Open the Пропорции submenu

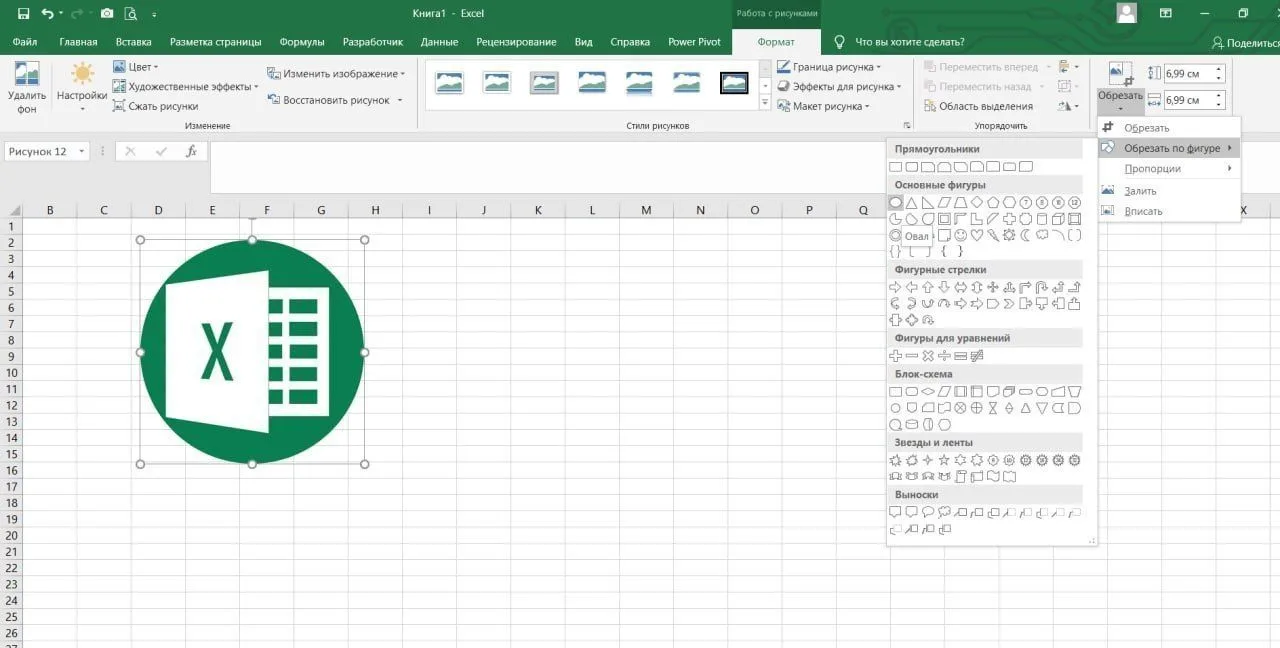1152,169
